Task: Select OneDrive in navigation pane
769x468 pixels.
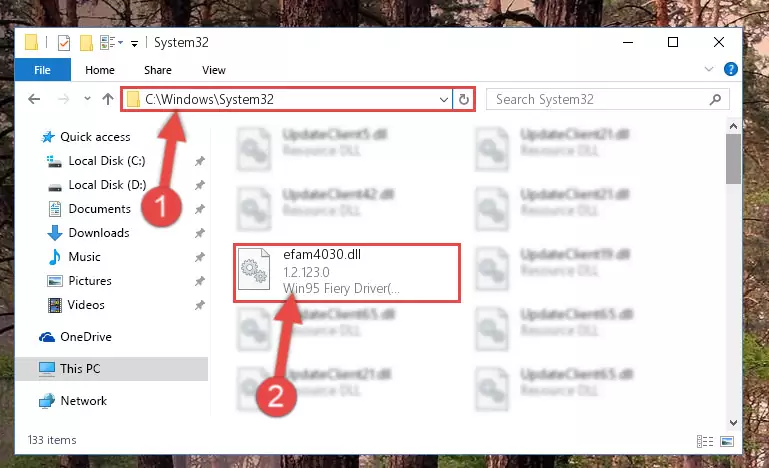Action: point(86,337)
